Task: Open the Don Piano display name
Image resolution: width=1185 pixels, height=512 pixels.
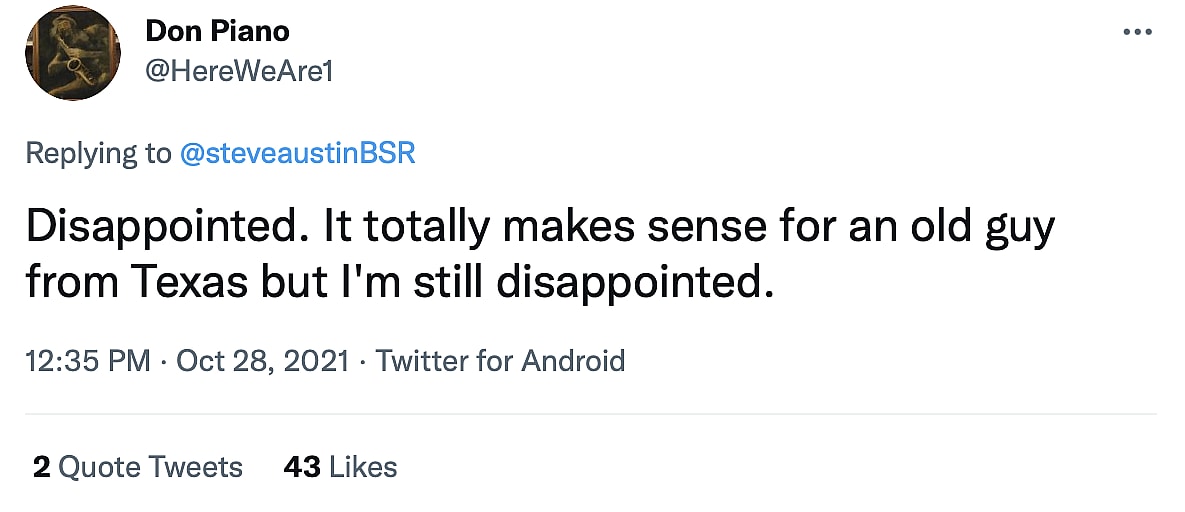Action: point(217,31)
